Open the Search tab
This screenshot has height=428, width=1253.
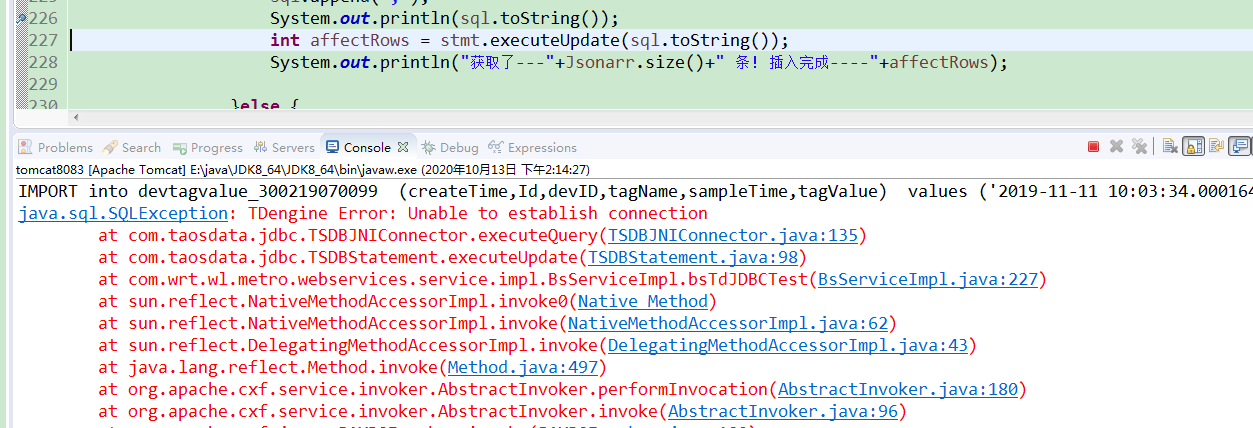[131, 147]
